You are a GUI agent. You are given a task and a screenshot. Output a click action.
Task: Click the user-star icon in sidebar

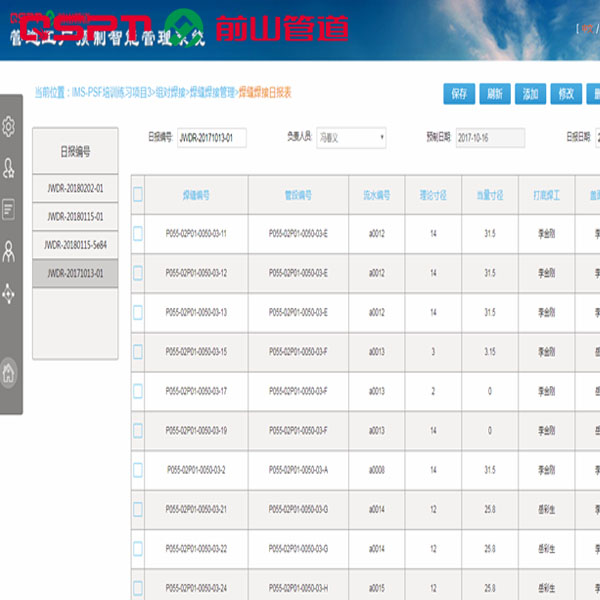pos(9,168)
